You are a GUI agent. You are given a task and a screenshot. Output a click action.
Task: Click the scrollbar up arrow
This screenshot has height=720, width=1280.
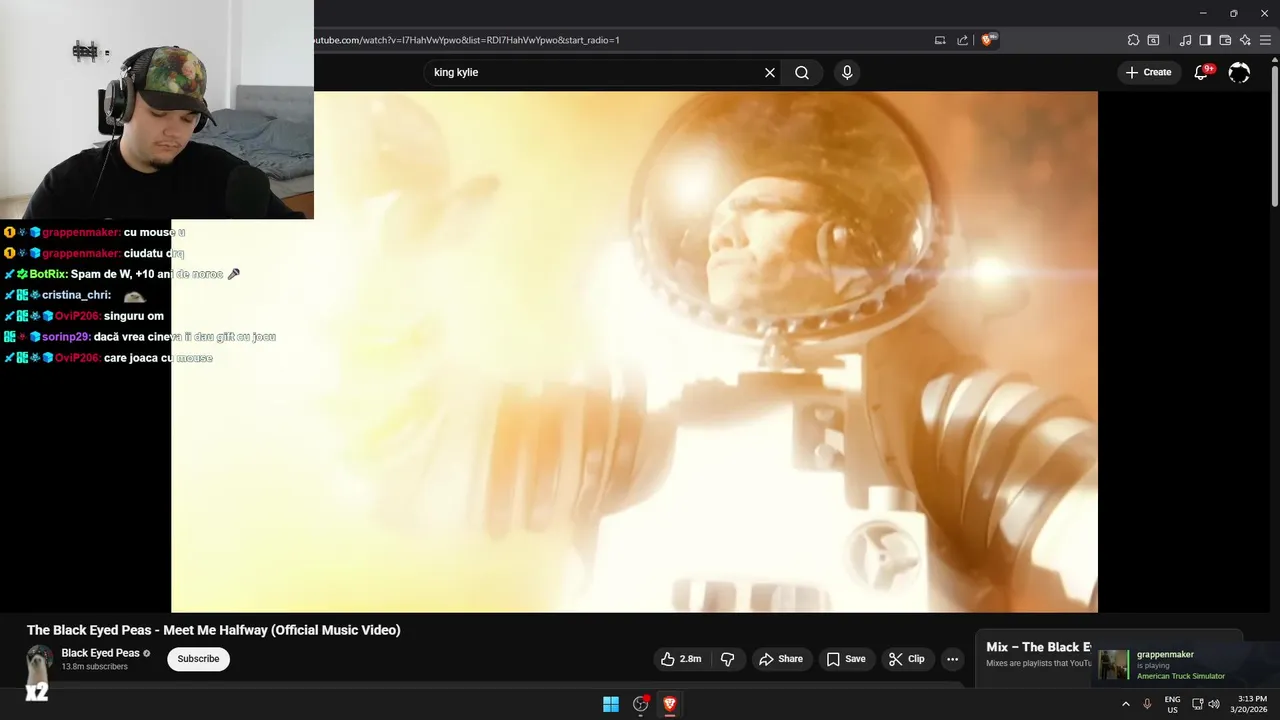pyautogui.click(x=1274, y=60)
